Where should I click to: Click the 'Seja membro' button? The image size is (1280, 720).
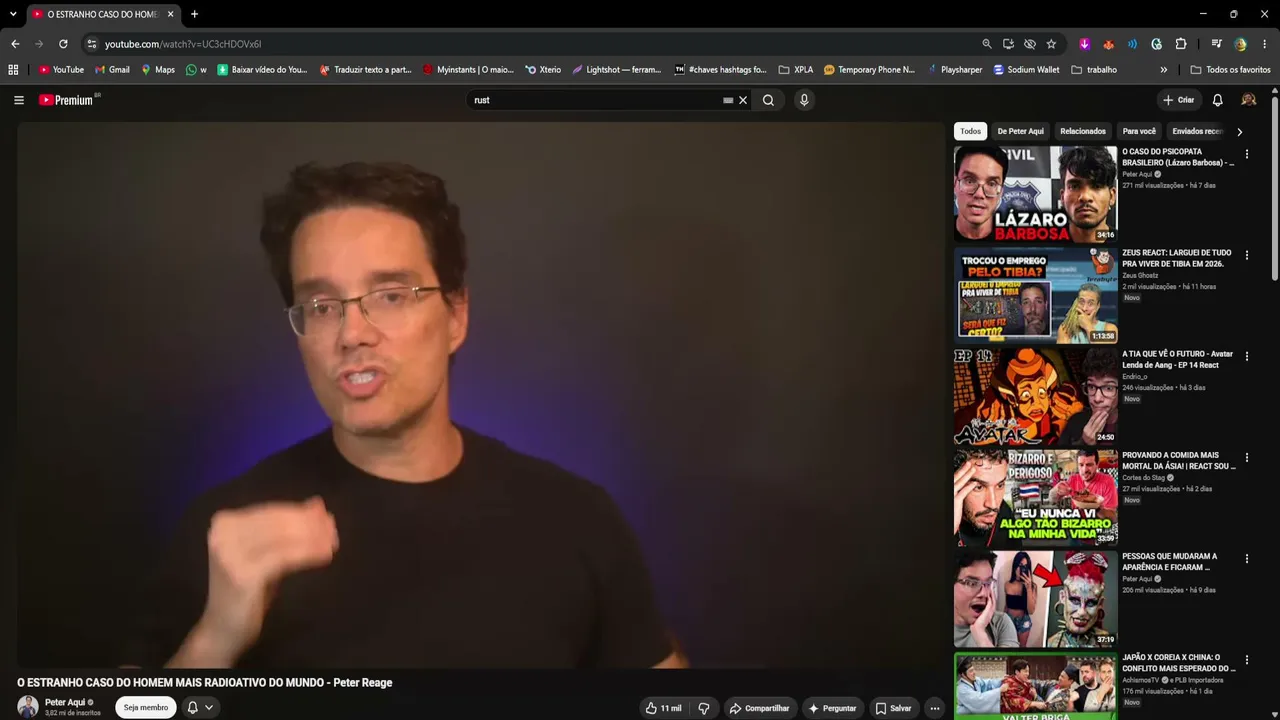coord(146,708)
